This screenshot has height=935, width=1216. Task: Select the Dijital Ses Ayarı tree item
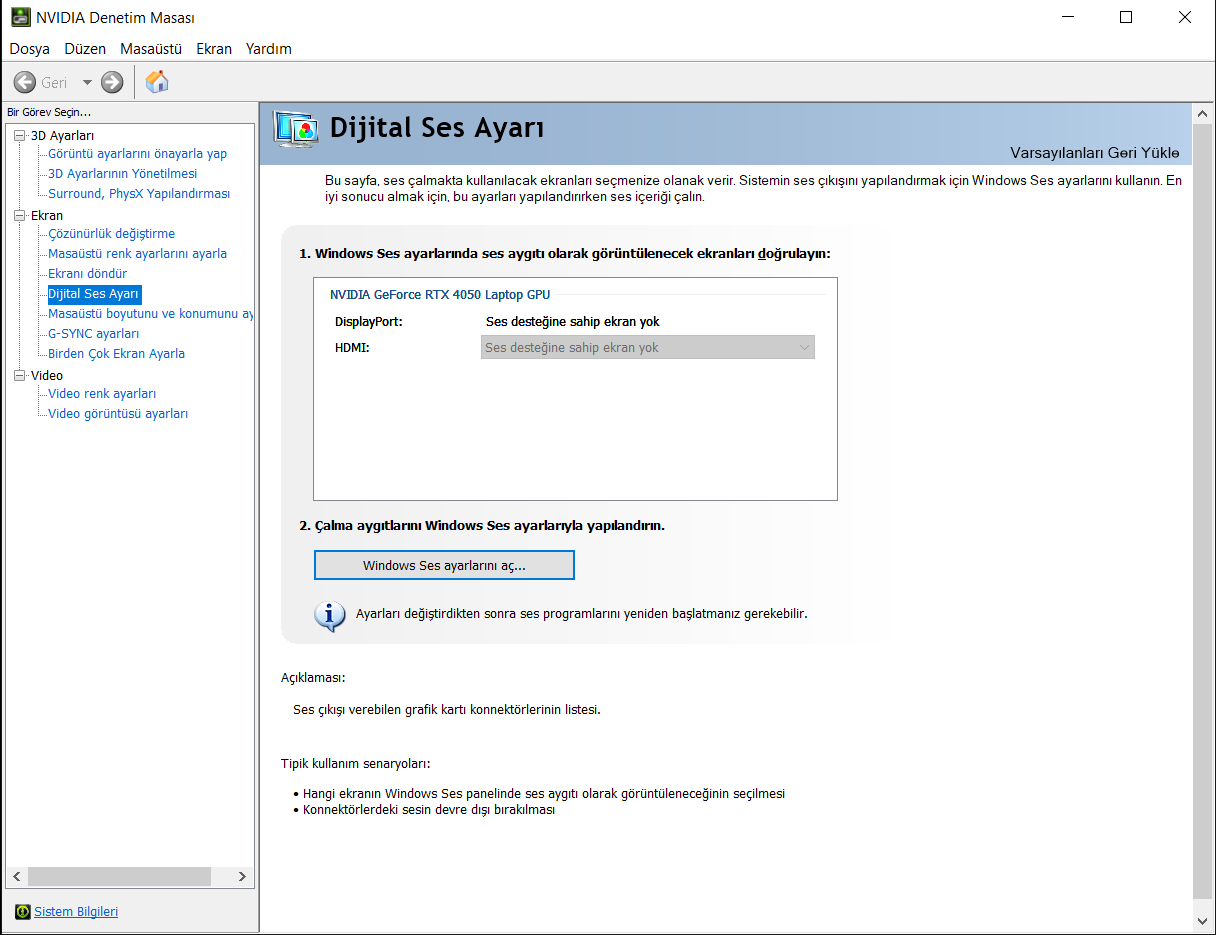(94, 294)
